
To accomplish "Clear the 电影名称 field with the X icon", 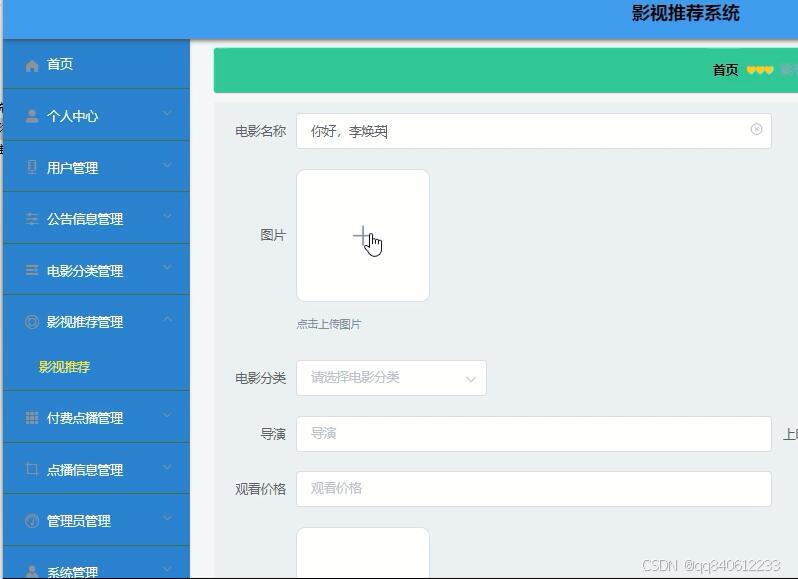I will [x=756, y=129].
